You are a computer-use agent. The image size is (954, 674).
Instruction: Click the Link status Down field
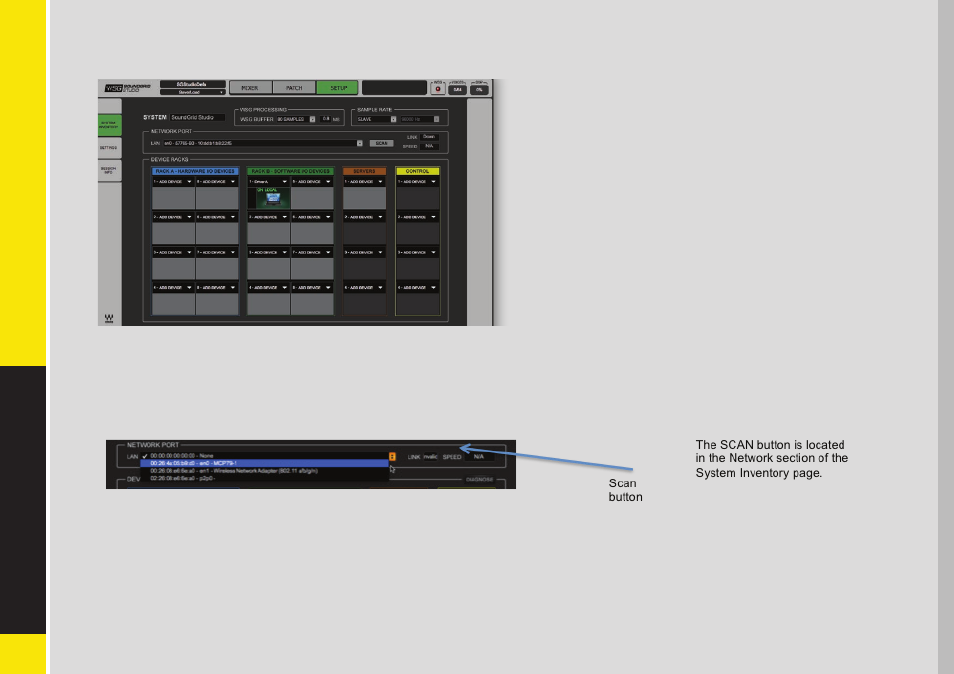(429, 137)
